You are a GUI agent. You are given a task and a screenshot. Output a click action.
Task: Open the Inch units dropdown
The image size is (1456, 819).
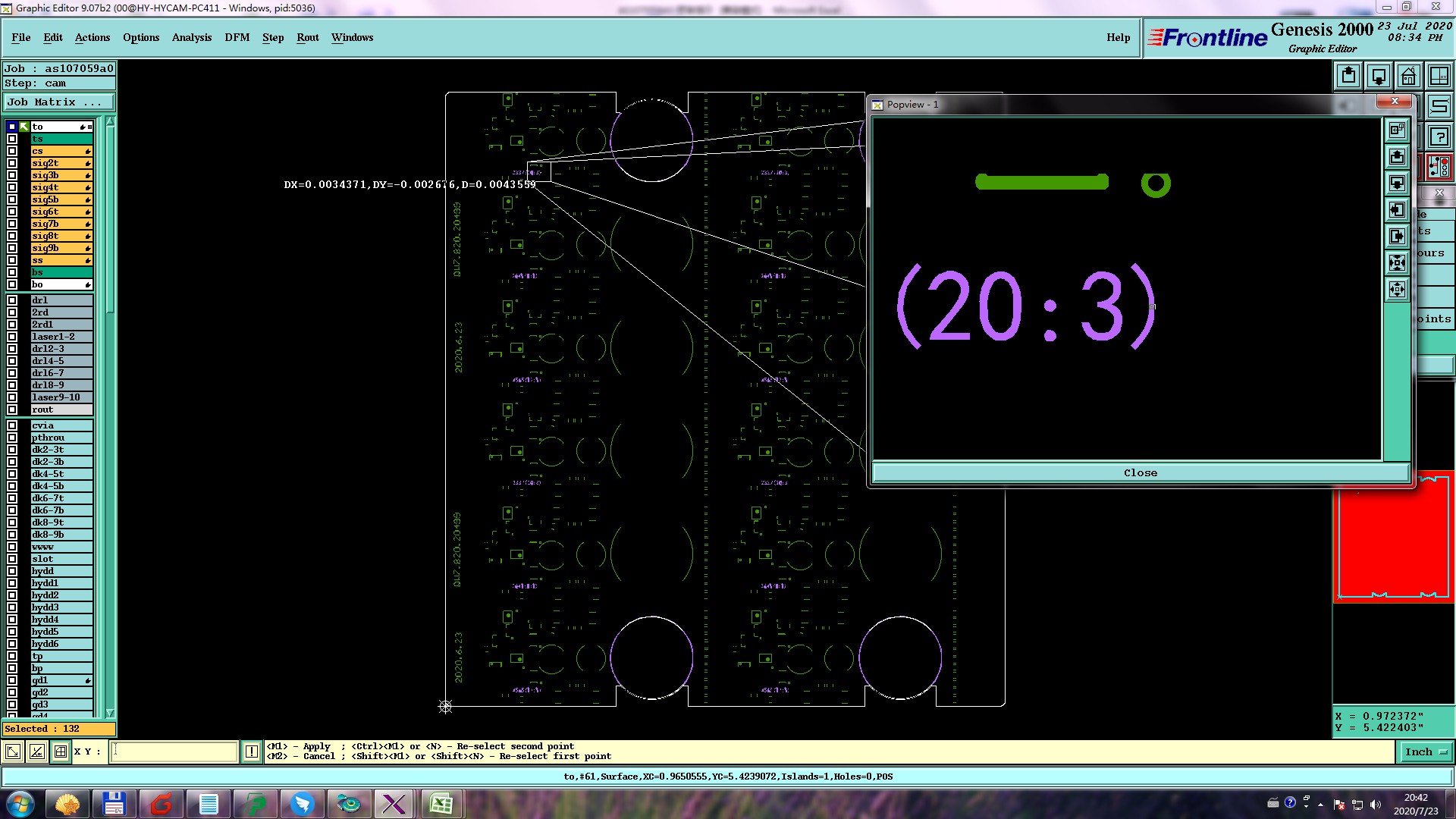pyautogui.click(x=1426, y=752)
